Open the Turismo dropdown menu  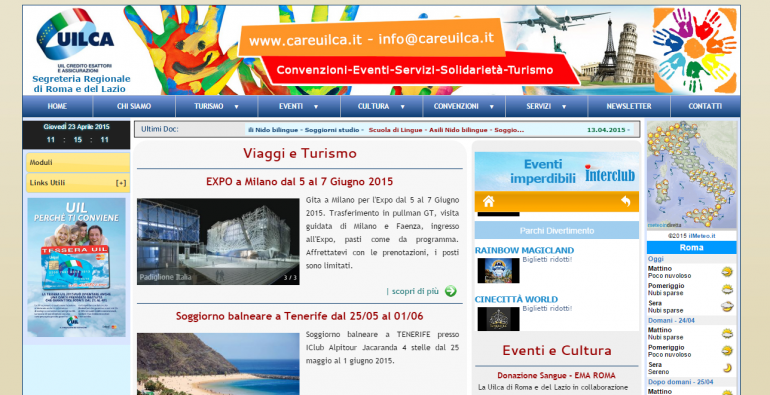pos(217,106)
